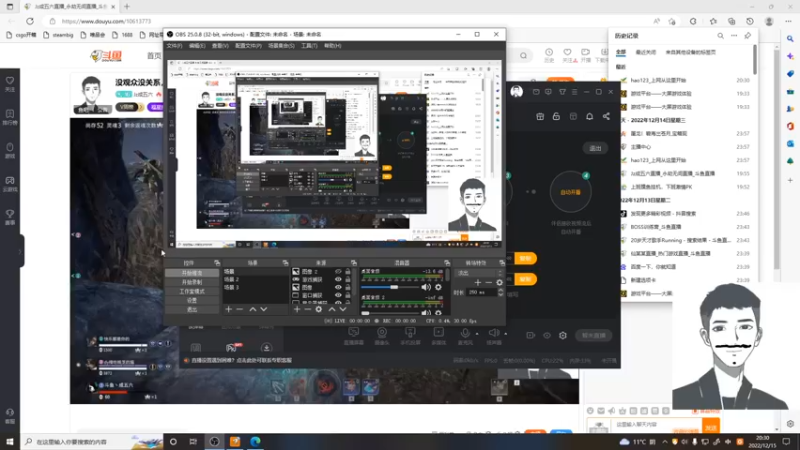Screen dimensions: 800x450
Task: Remove the selected source with the minus icon
Action: tap(307, 309)
